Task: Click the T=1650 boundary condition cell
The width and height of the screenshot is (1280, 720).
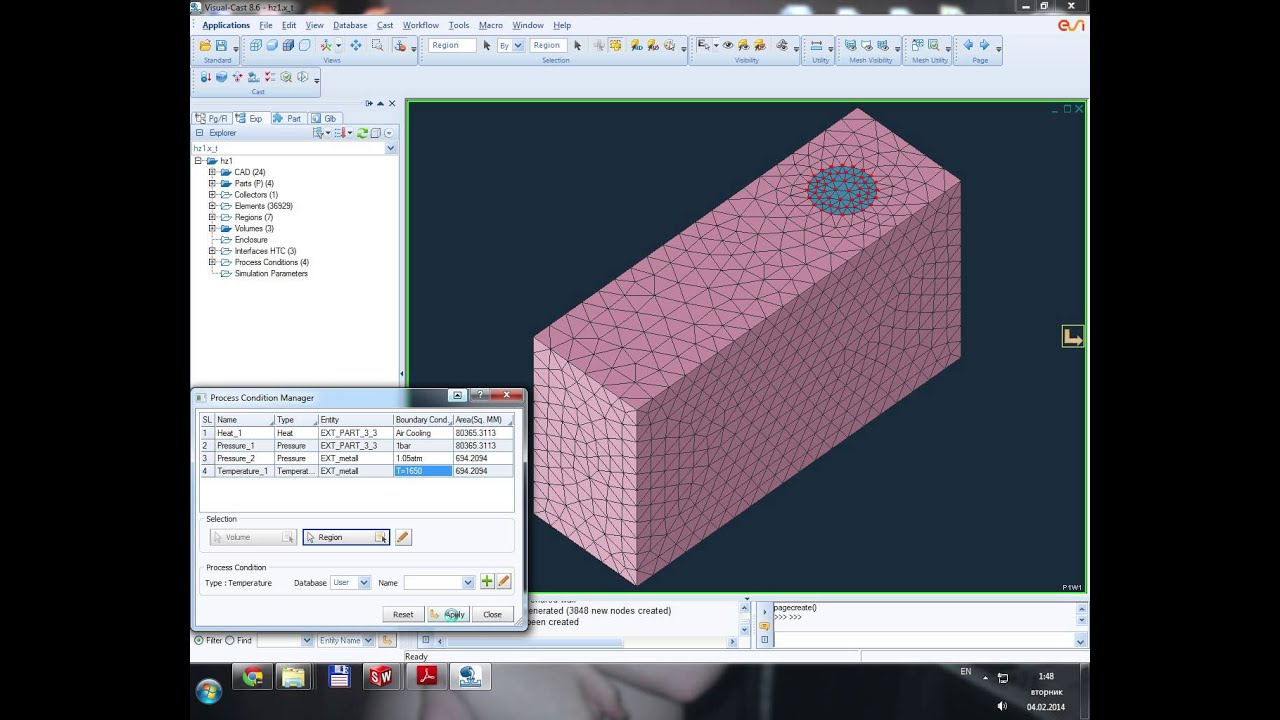Action: (423, 471)
